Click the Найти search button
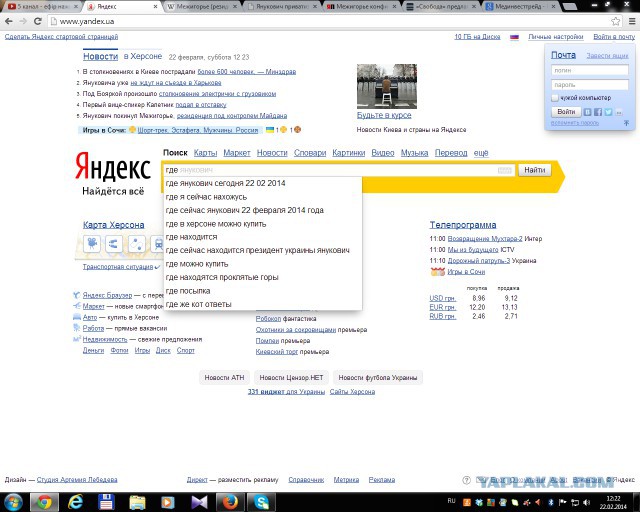The width and height of the screenshot is (640, 512). click(534, 170)
